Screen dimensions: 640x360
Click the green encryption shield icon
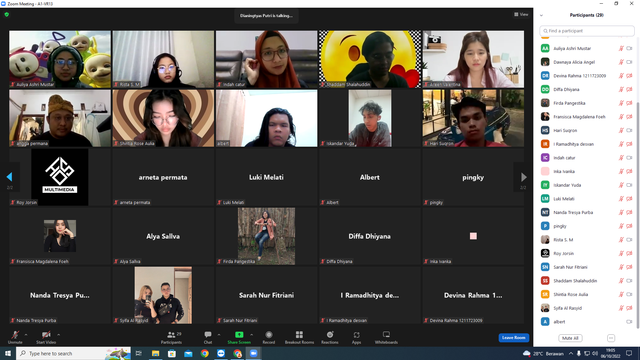click(7, 14)
